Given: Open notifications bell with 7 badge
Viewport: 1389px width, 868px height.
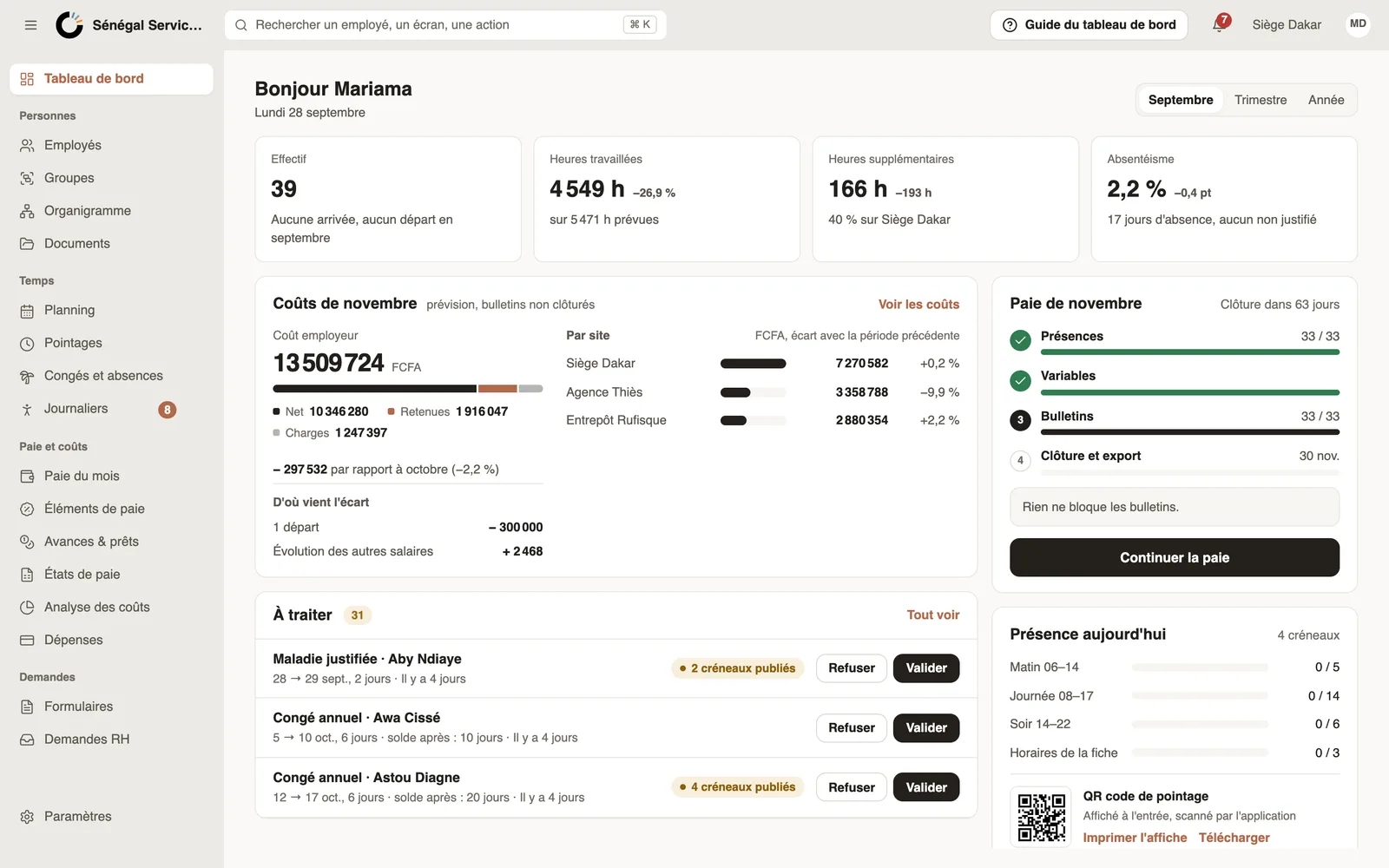Looking at the screenshot, I should point(1220,23).
